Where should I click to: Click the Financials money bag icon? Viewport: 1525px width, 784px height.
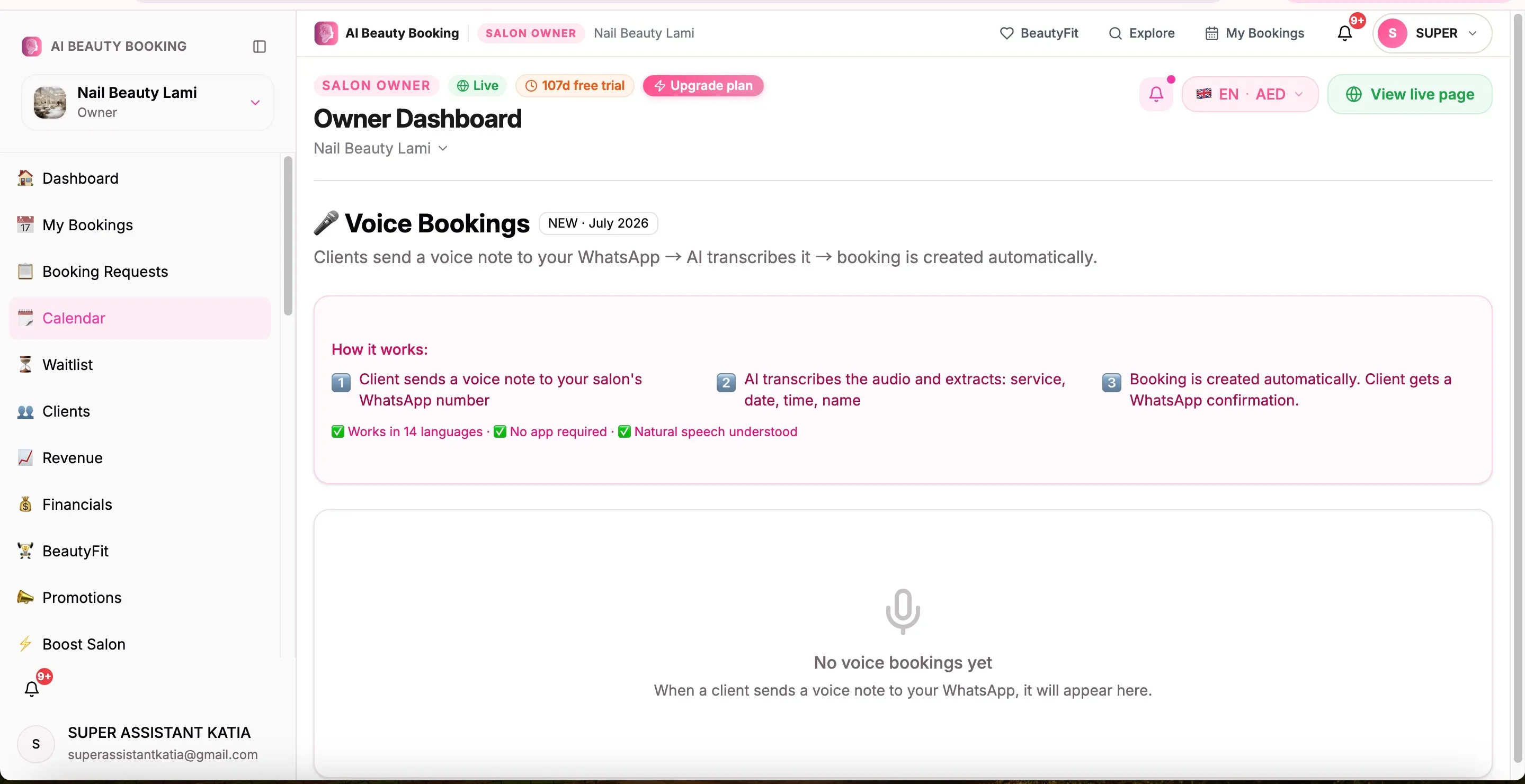pos(25,504)
